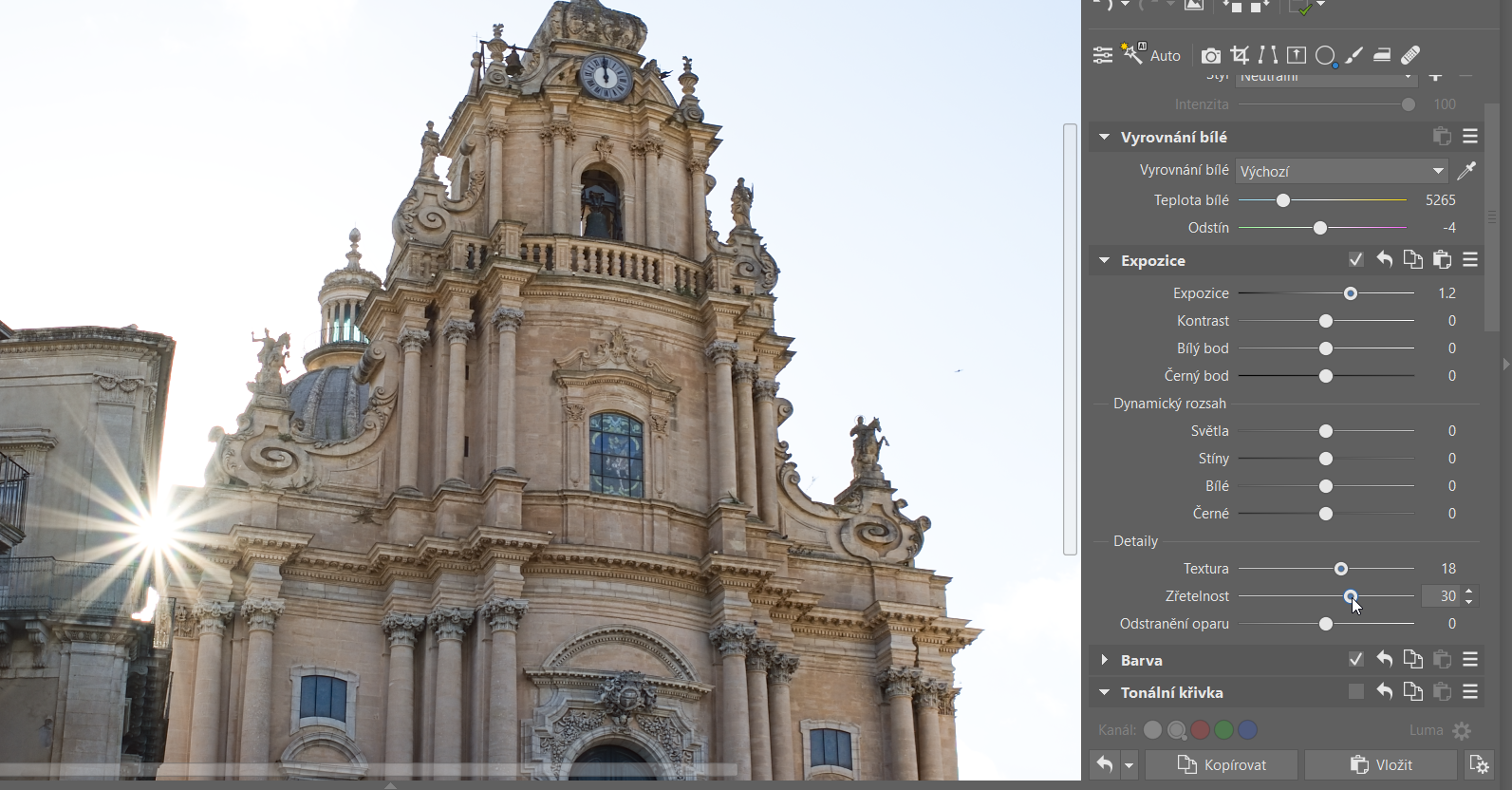Select the radial filter circle tool
This screenshot has height=790, width=1512.
1327,56
